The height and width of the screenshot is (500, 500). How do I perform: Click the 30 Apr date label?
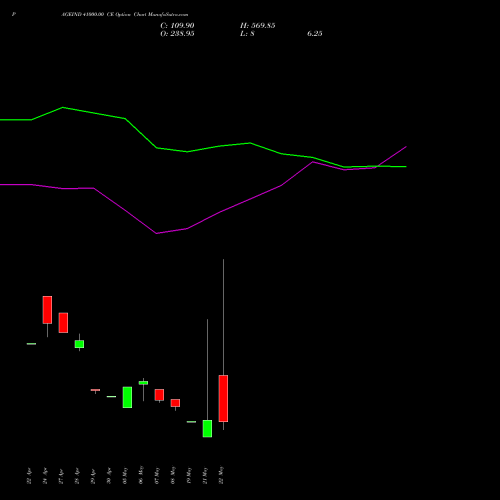[109, 476]
